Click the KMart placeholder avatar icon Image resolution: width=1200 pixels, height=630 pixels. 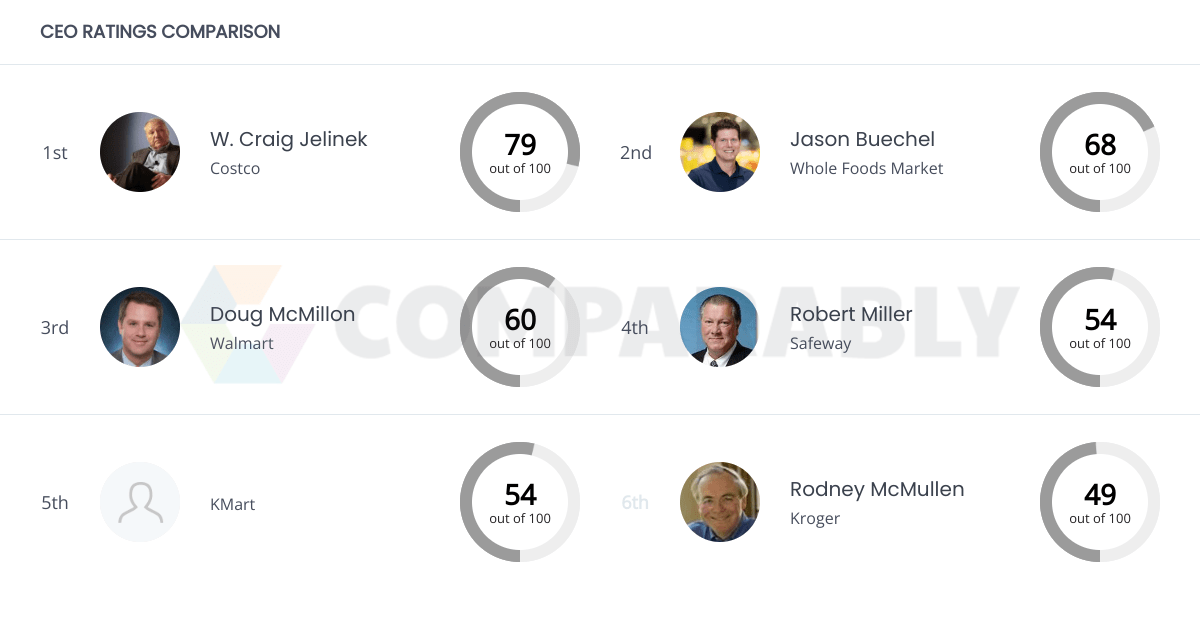click(x=140, y=502)
